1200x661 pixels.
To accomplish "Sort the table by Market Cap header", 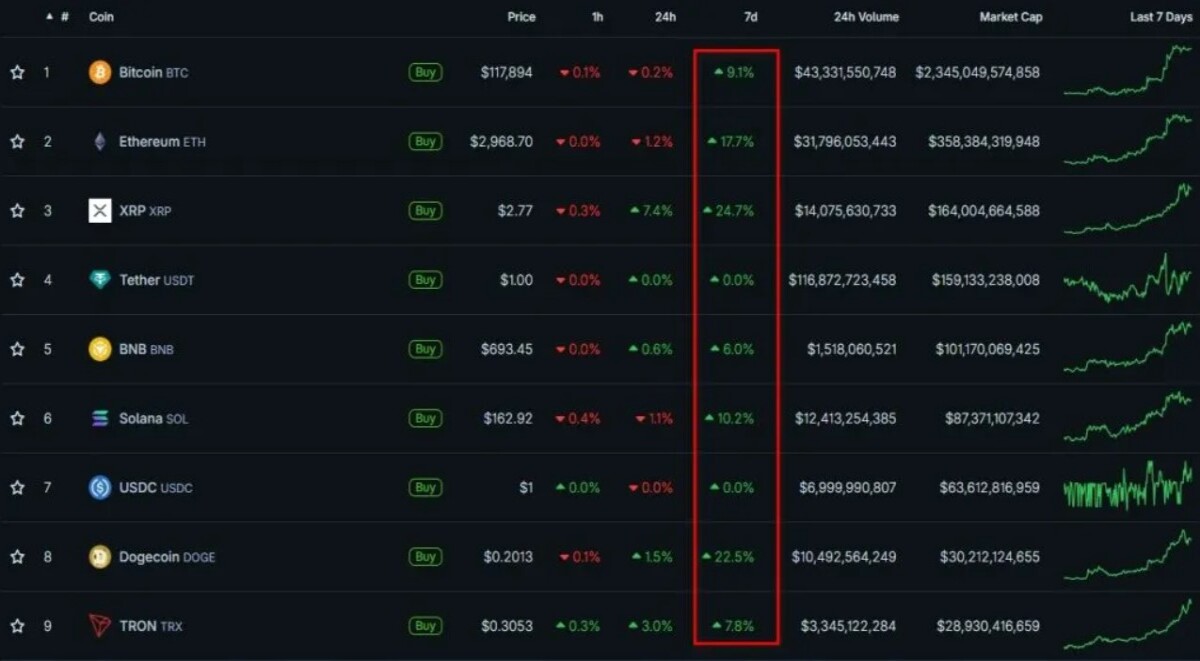I will (x=1011, y=17).
